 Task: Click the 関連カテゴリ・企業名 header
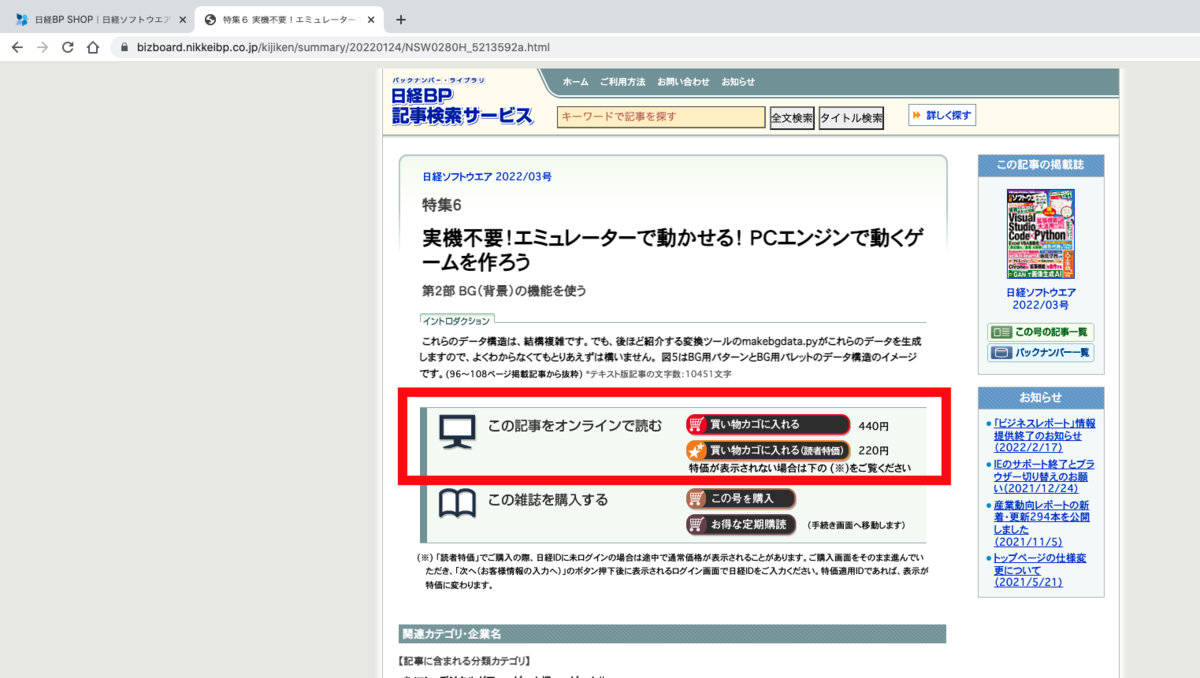coord(672,634)
